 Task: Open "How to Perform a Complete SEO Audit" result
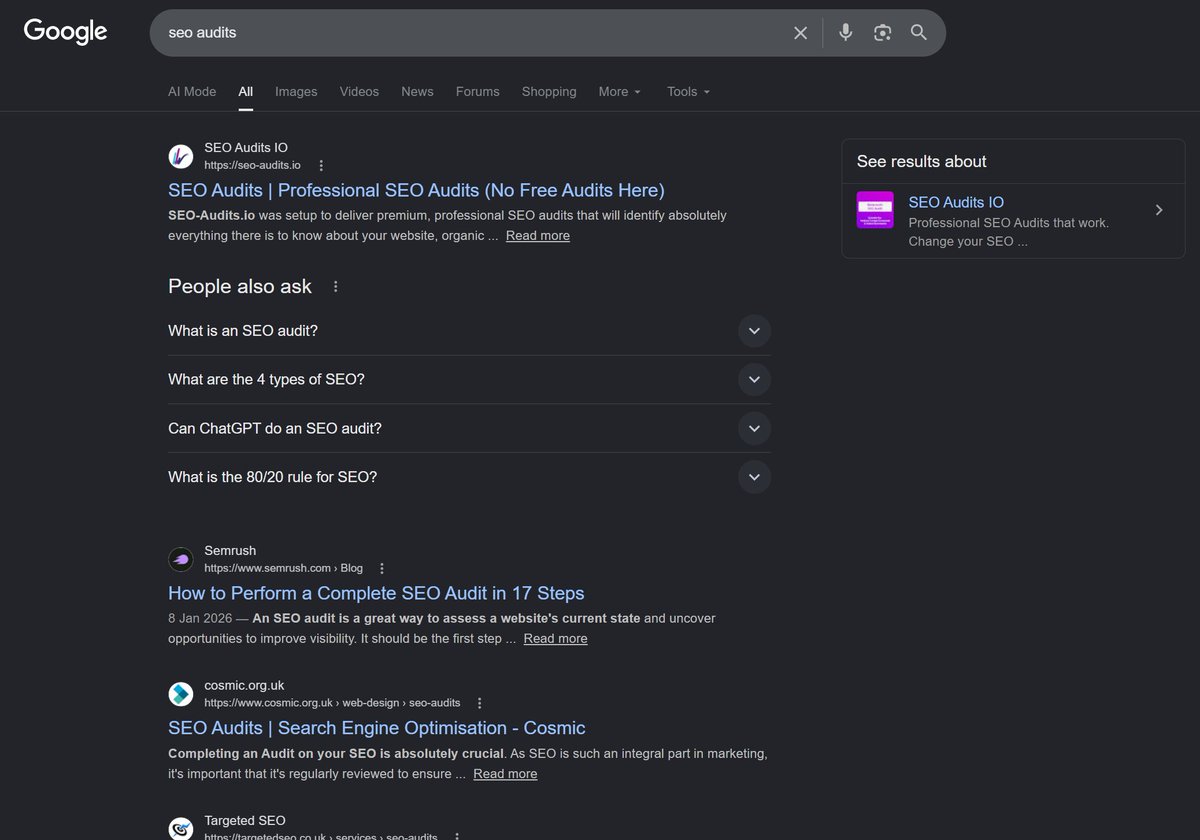click(376, 593)
